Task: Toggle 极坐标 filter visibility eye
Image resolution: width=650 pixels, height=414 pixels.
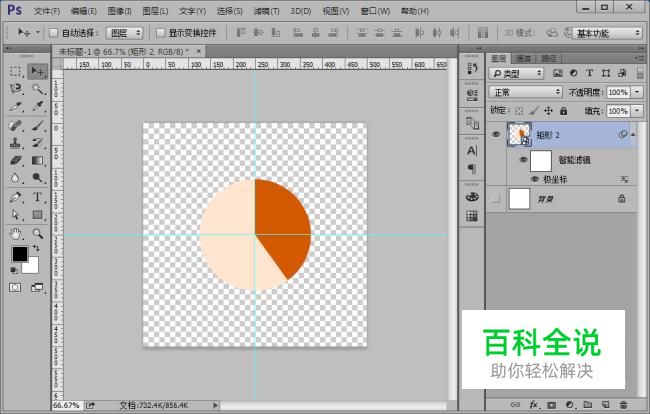Action: tap(535, 179)
